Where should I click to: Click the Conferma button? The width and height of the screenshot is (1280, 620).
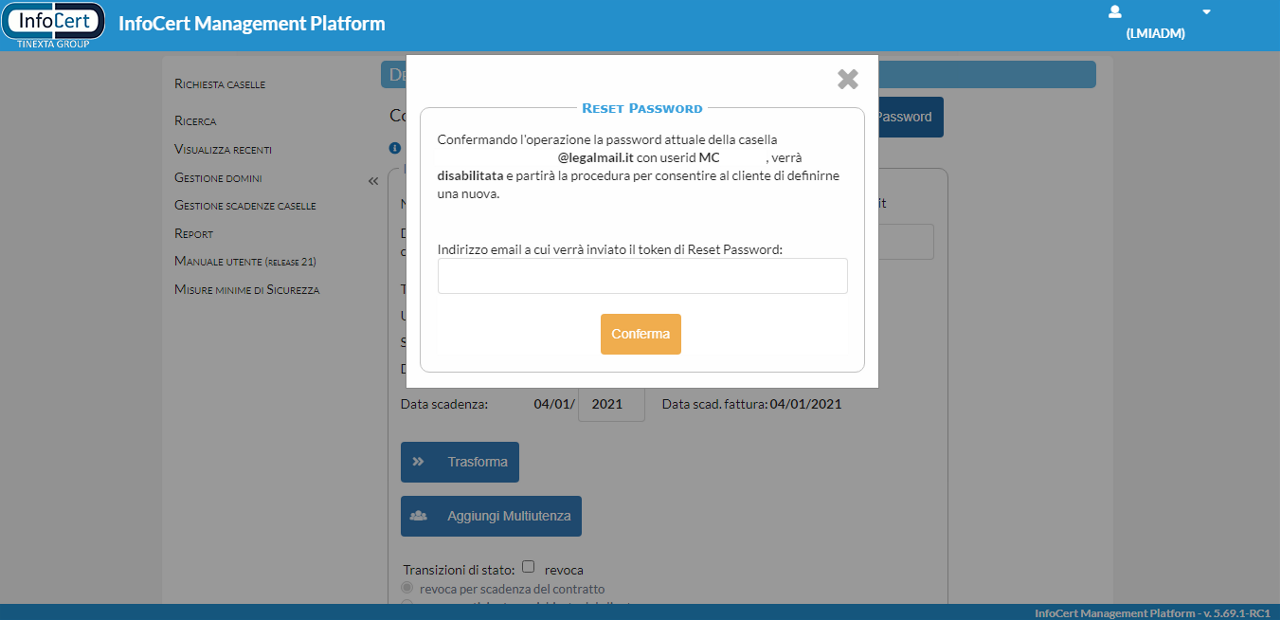coord(640,334)
